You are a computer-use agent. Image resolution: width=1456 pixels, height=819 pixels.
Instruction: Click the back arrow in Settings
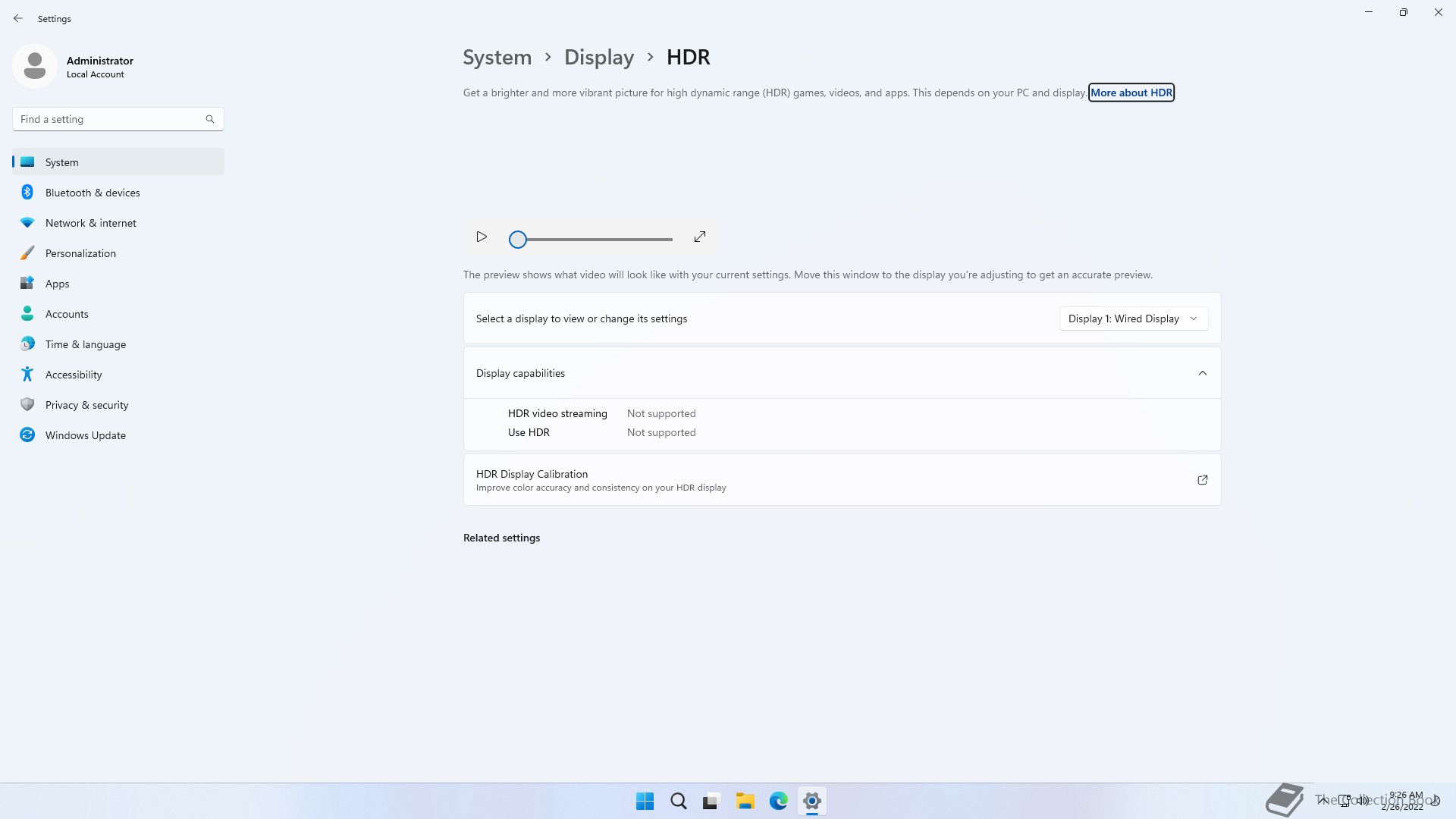click(18, 18)
